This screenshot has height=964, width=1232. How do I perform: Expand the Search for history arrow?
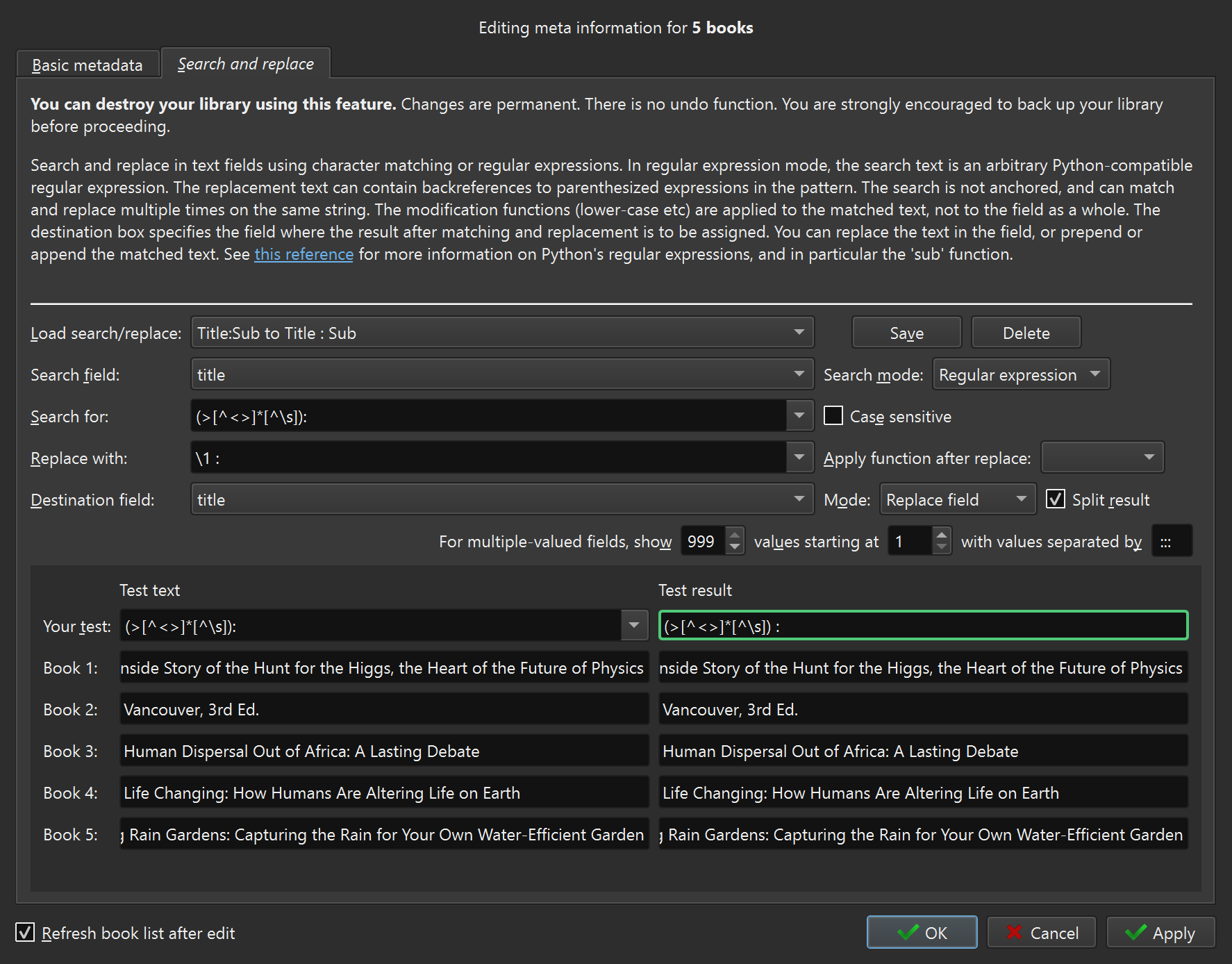[799, 417]
